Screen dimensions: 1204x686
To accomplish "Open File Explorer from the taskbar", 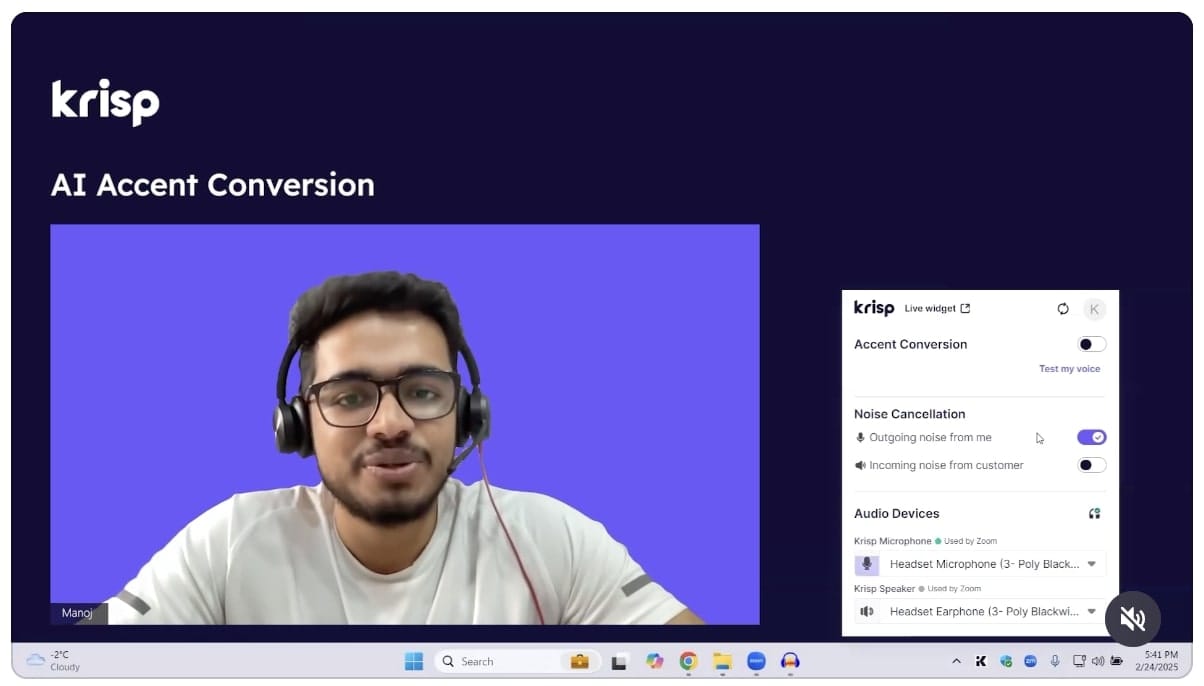I will 722,661.
